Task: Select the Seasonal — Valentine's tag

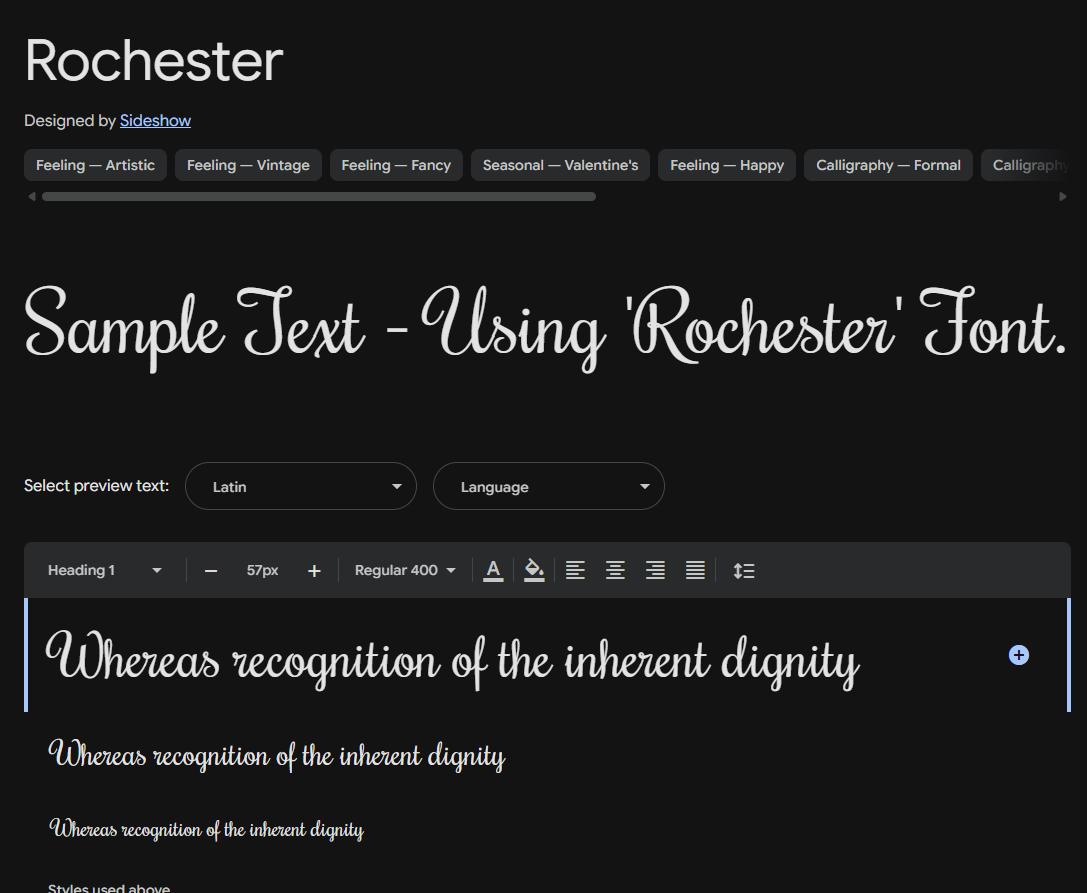Action: coord(560,165)
